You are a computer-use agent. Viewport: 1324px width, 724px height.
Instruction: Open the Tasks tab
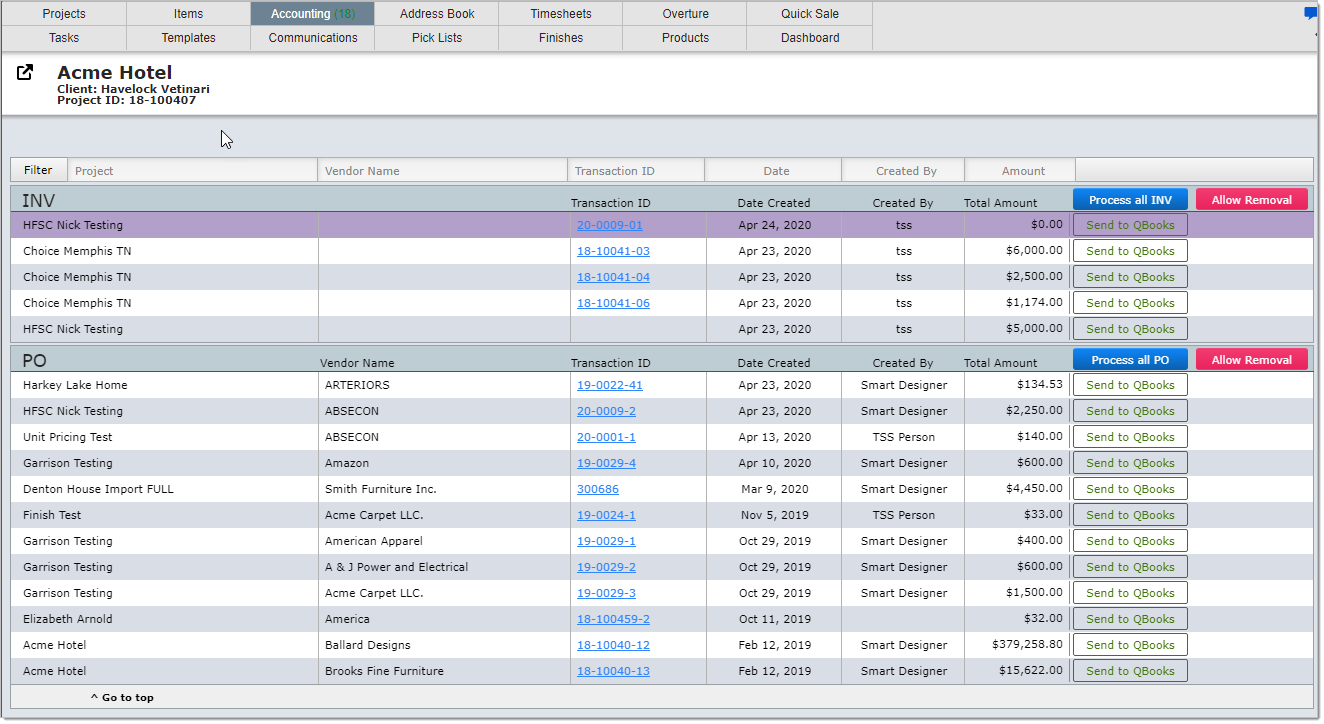pyautogui.click(x=64, y=38)
